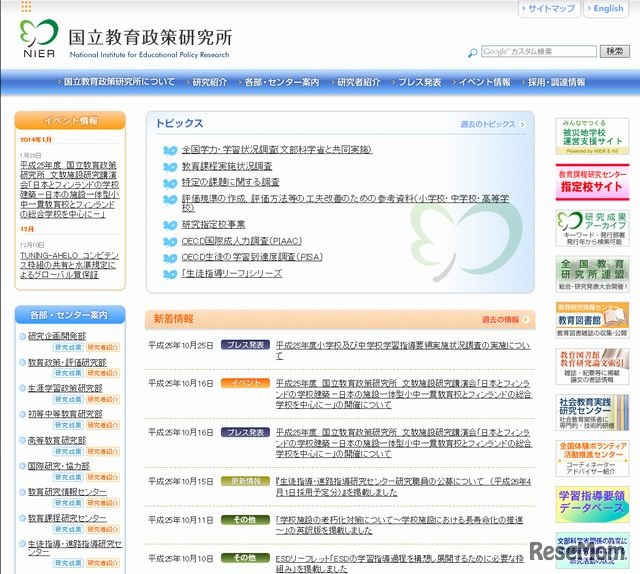
Task: Open 過去の情報 link in 新着情報
Action: (x=500, y=320)
